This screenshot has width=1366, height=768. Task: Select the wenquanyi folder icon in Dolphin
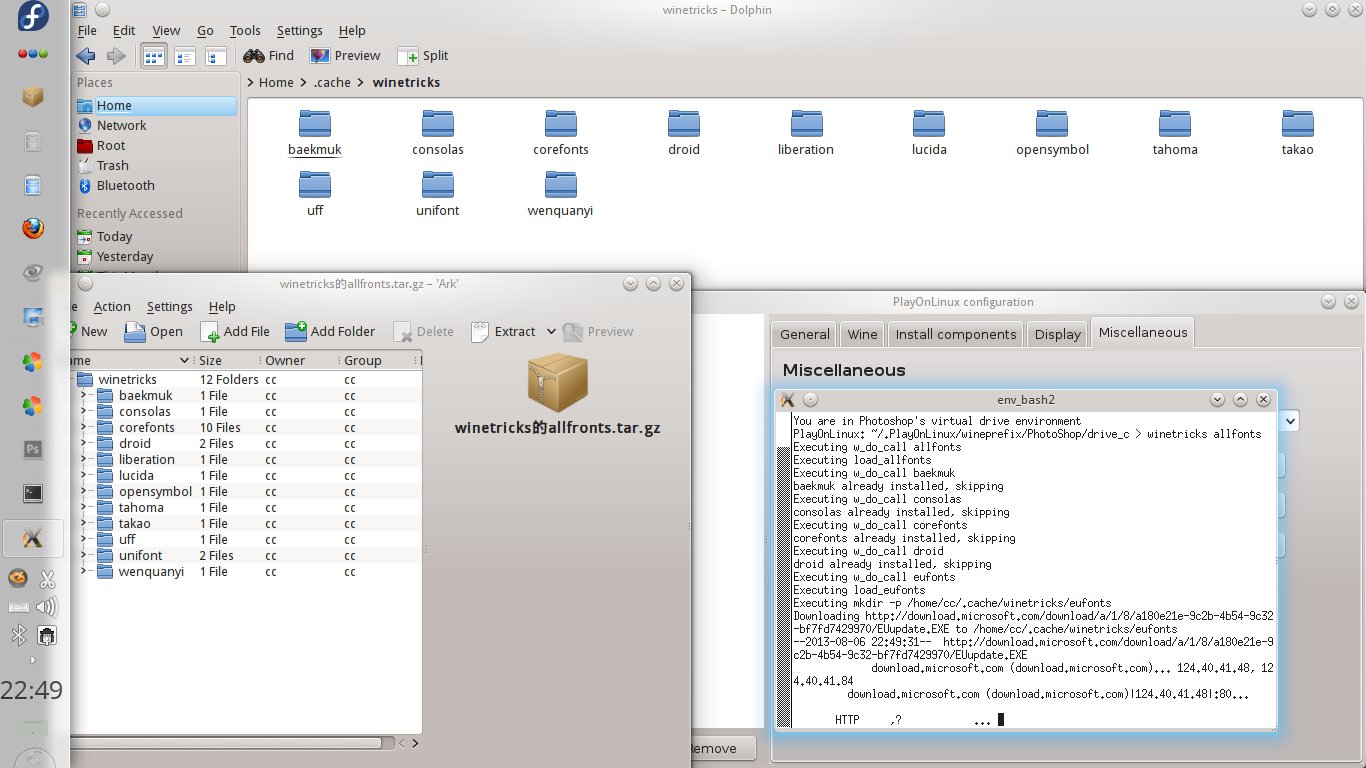[x=560, y=185]
